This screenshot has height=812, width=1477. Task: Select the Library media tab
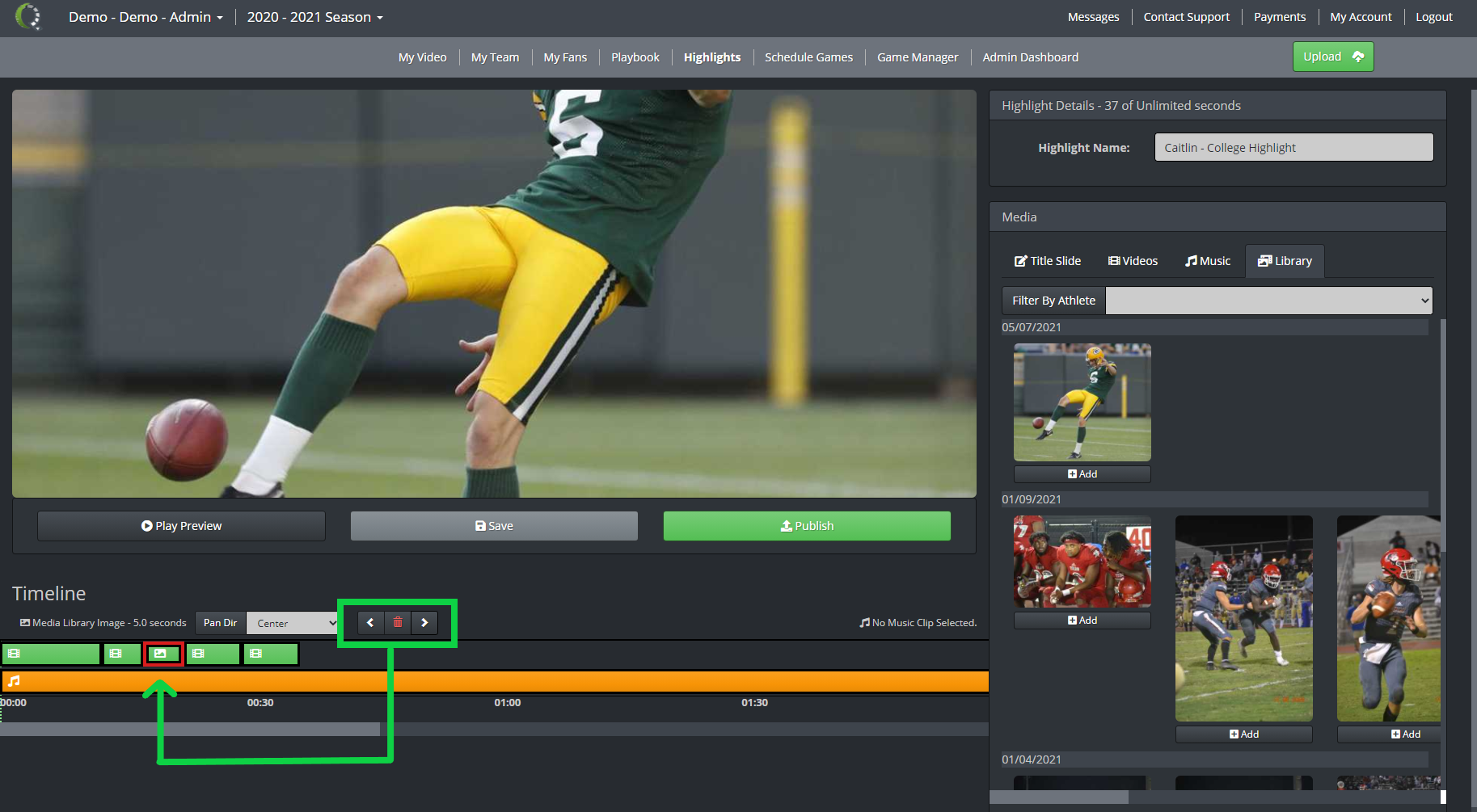[1285, 261]
